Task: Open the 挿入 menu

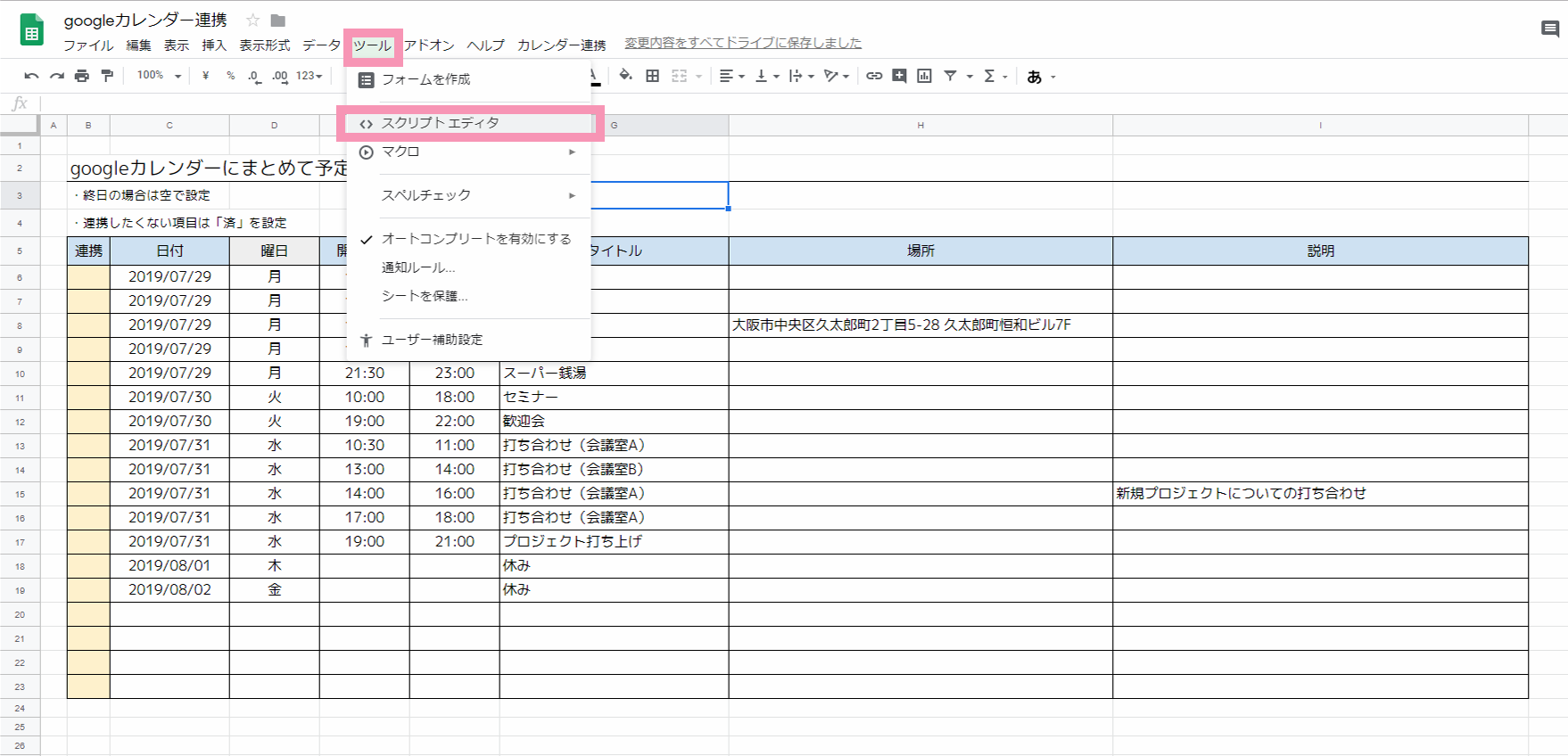Action: (x=214, y=45)
